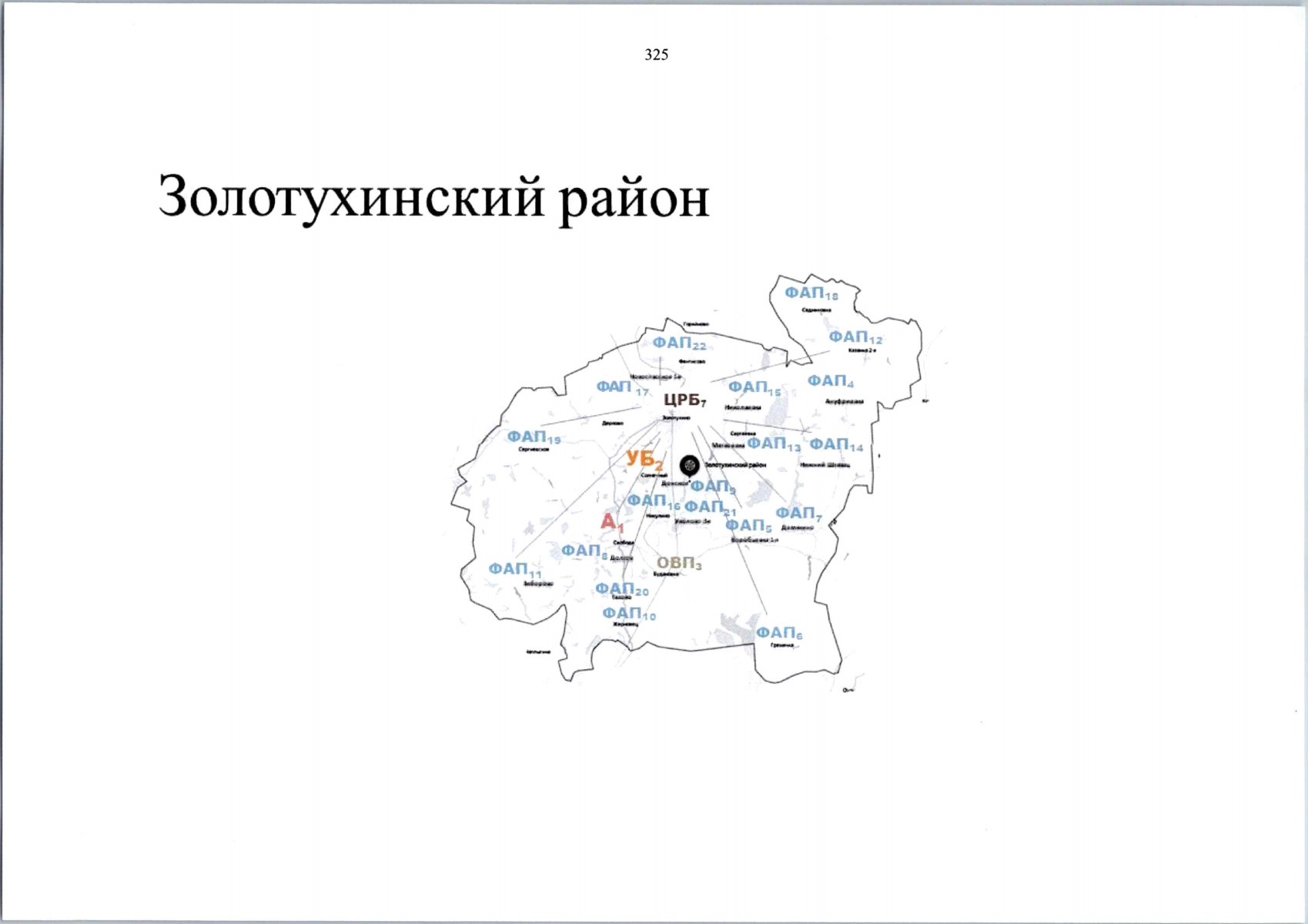
Task: Click the page number 325
Action: click(x=655, y=55)
